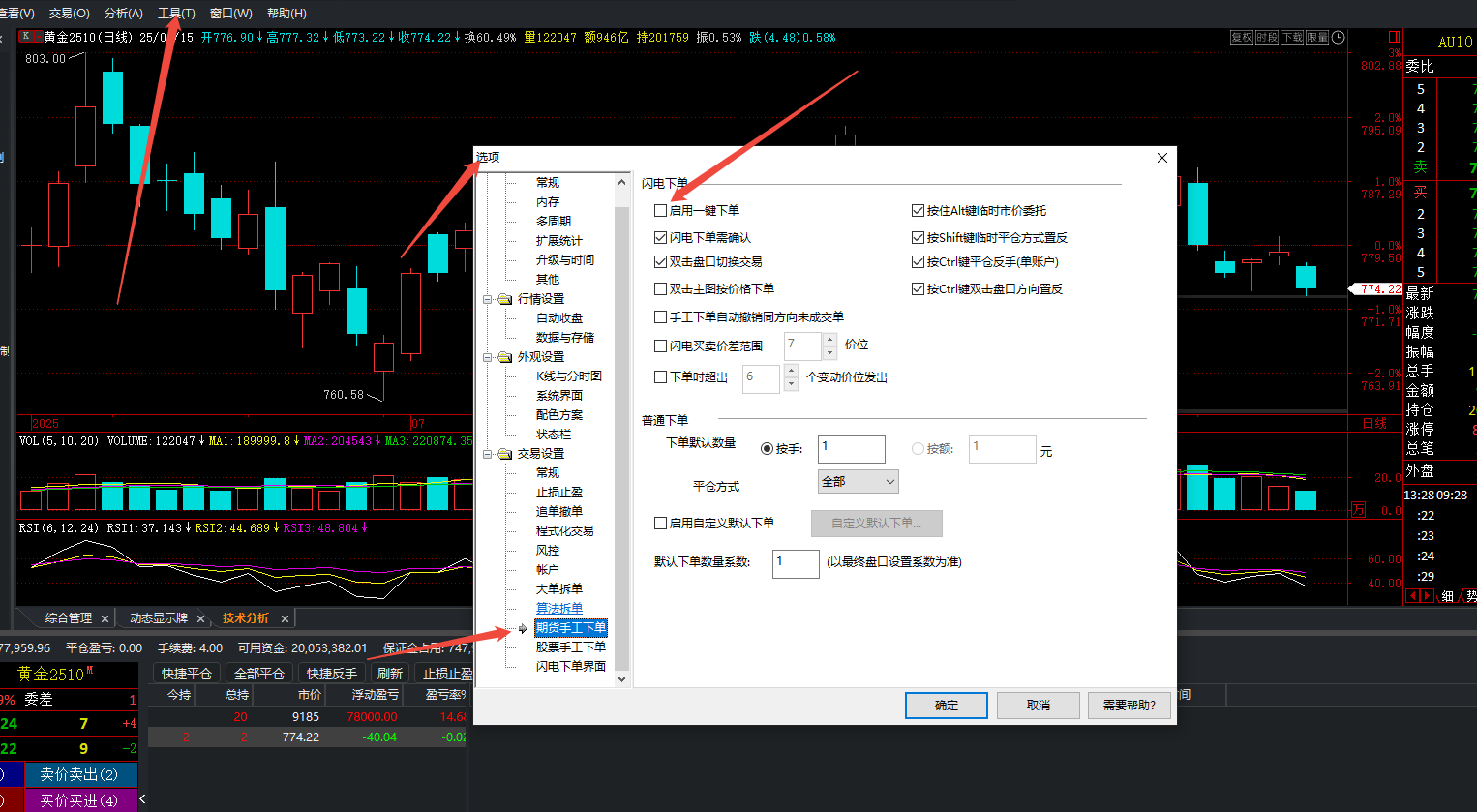Click the 交易设置 folder icon in the tree
The width and height of the screenshot is (1477, 812).
point(505,454)
